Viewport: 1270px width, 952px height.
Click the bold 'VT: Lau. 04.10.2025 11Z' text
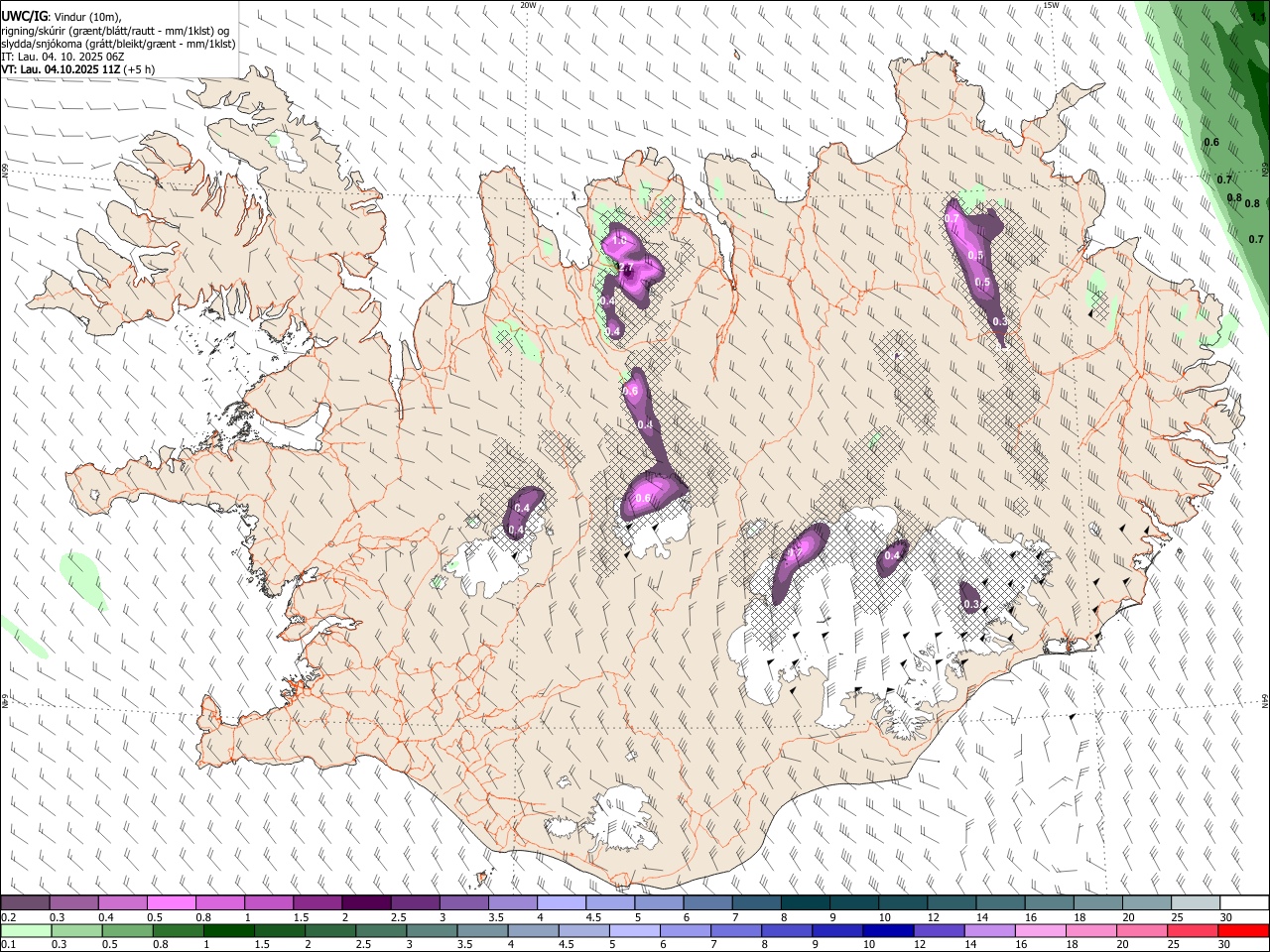62,70
